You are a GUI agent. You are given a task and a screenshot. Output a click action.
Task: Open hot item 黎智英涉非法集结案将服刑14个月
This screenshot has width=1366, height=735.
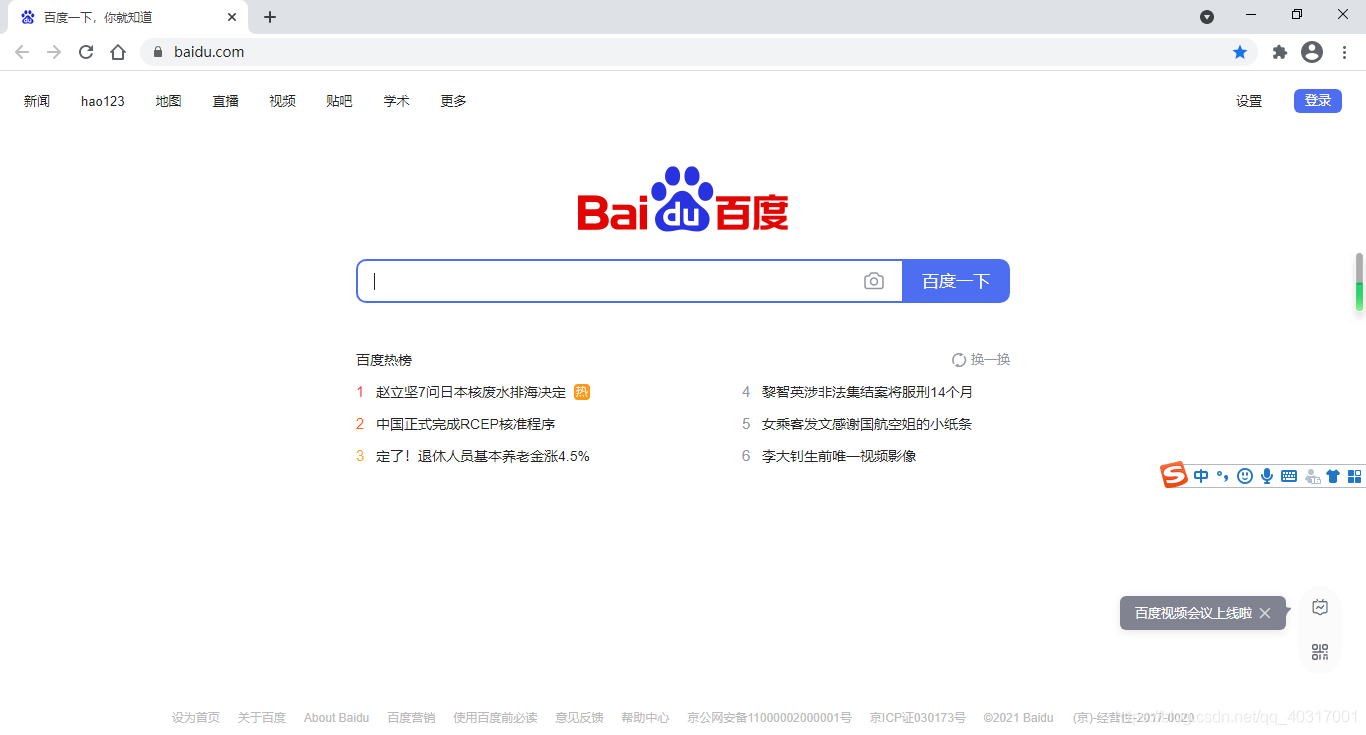[867, 392]
